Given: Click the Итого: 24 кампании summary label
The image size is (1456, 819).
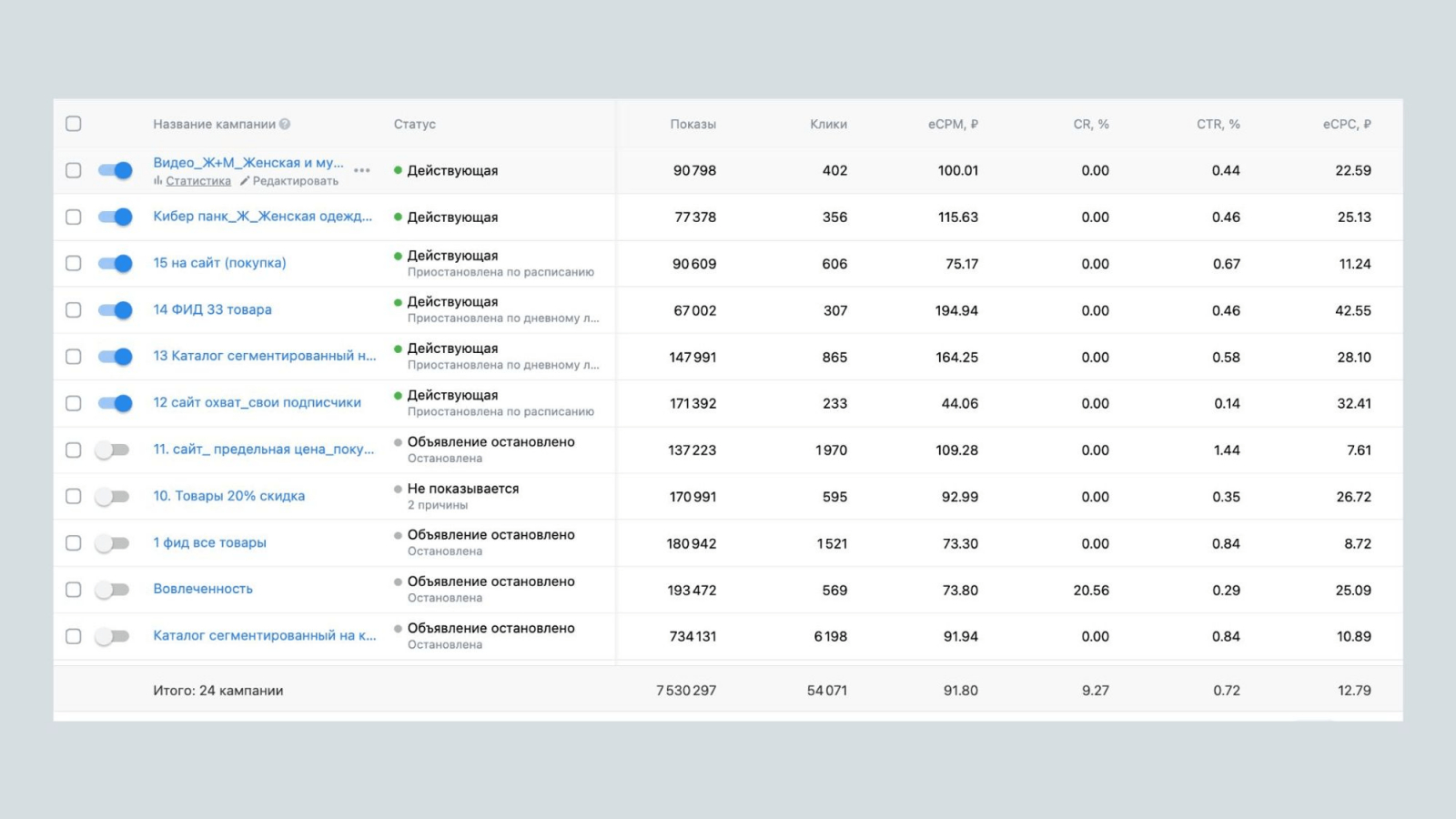Looking at the screenshot, I should 218,691.
